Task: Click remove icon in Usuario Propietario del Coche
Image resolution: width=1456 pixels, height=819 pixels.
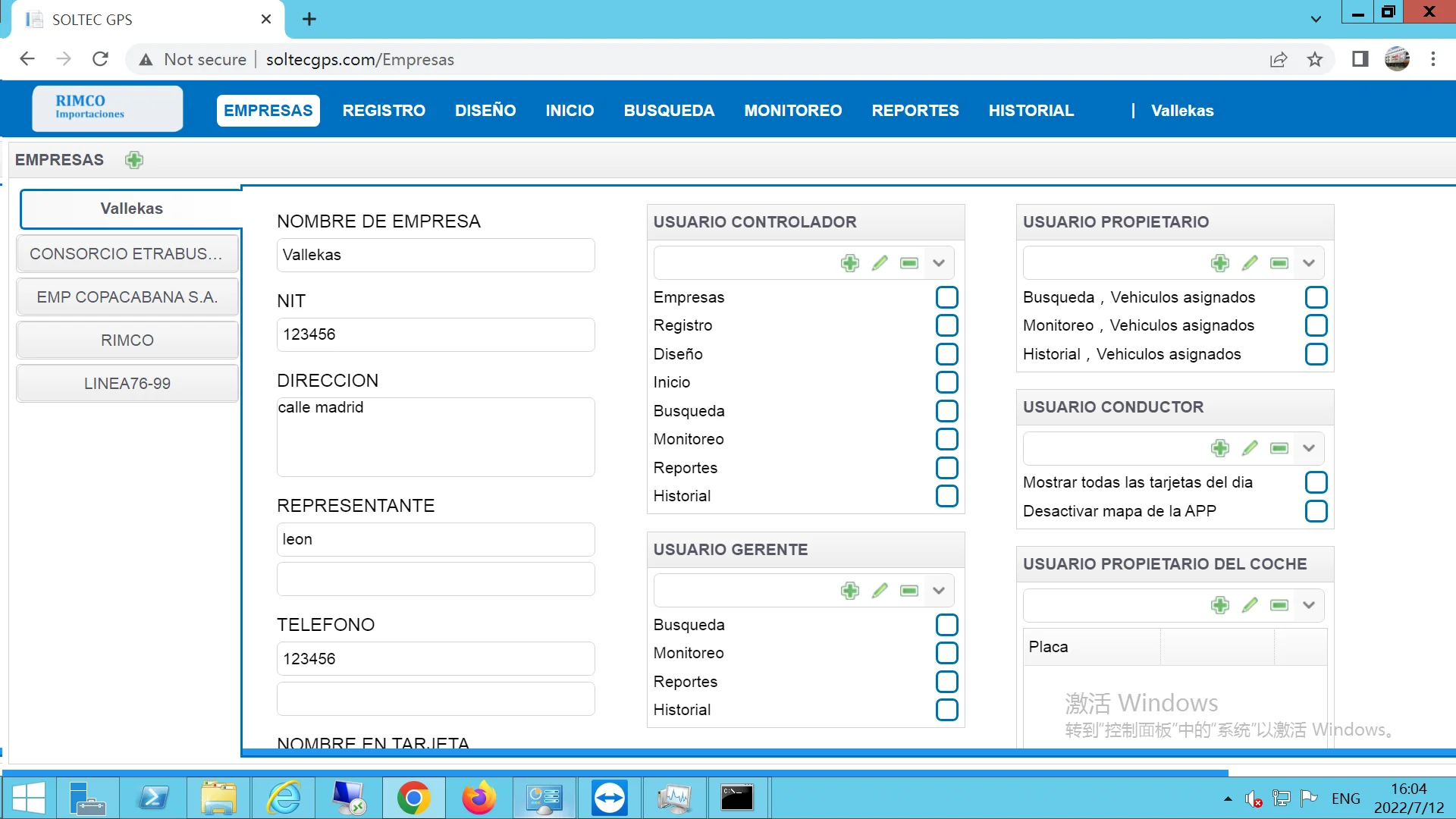Action: coord(1279,605)
